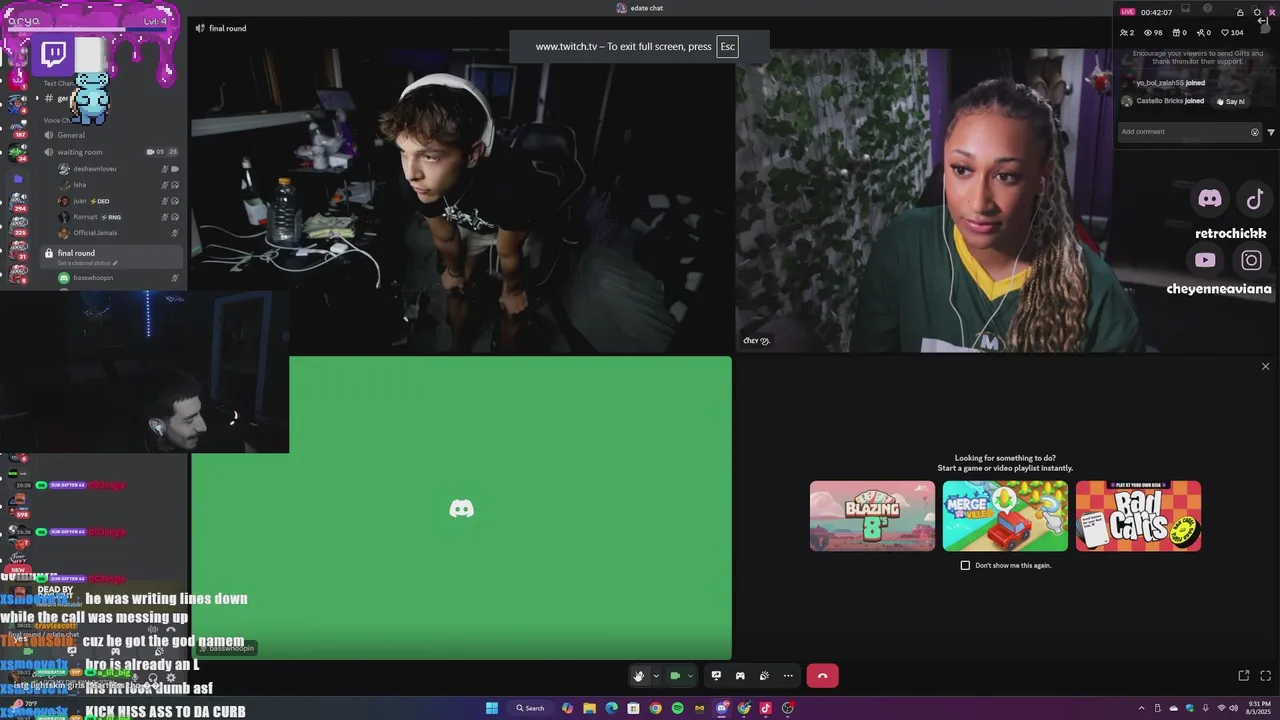Open Microsoft Edge from the taskbar
Viewport: 1280px width, 720px height.
pyautogui.click(x=611, y=708)
